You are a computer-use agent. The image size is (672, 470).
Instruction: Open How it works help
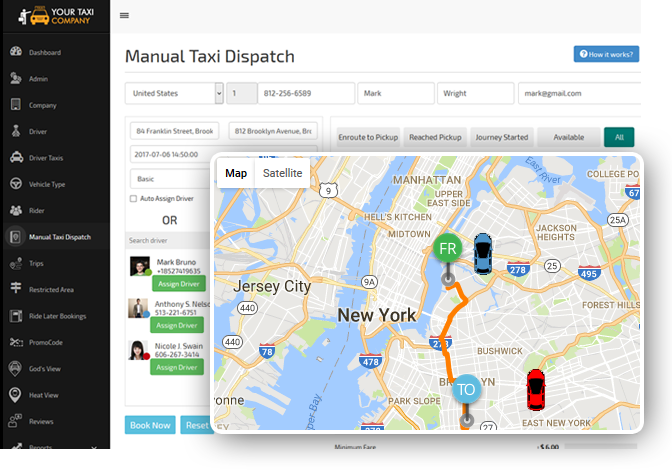coord(606,54)
